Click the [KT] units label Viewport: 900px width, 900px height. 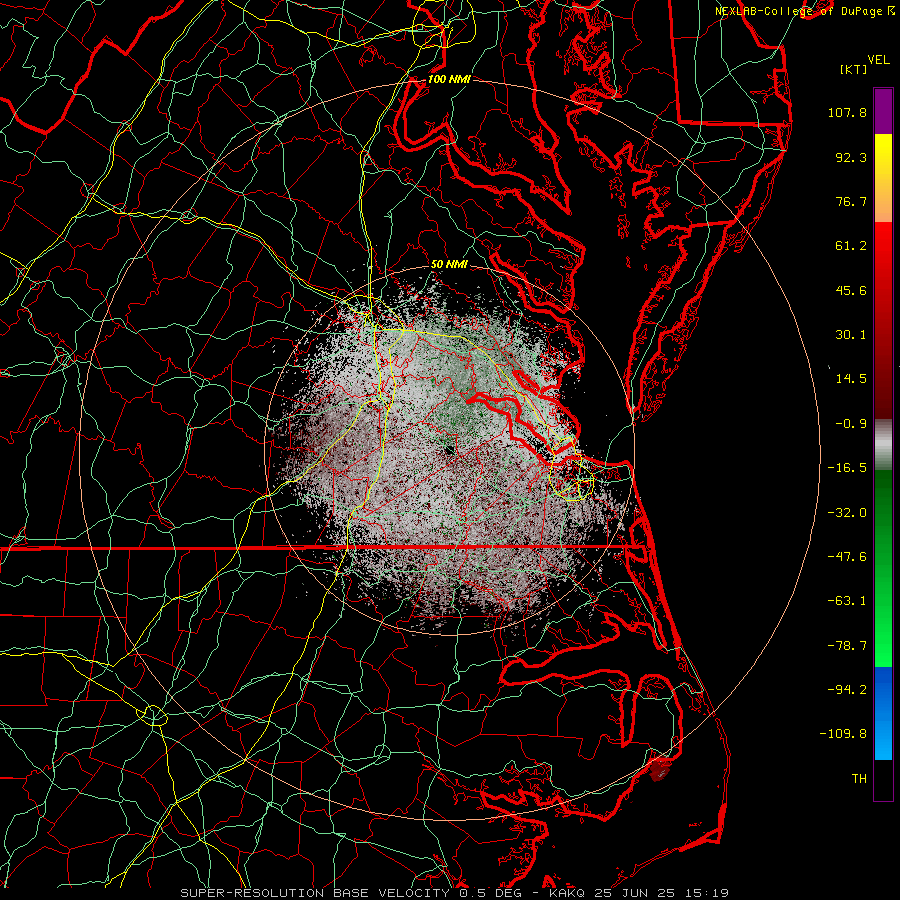[x=854, y=69]
